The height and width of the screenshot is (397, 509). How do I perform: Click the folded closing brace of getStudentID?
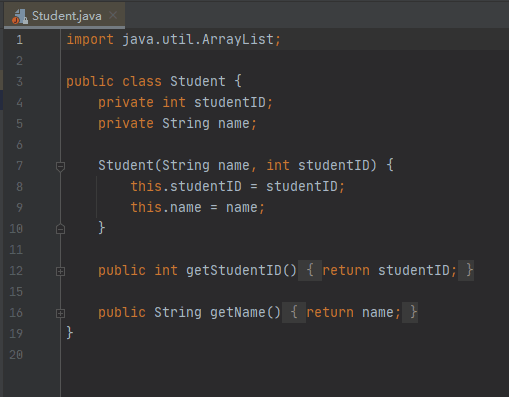(x=466, y=270)
